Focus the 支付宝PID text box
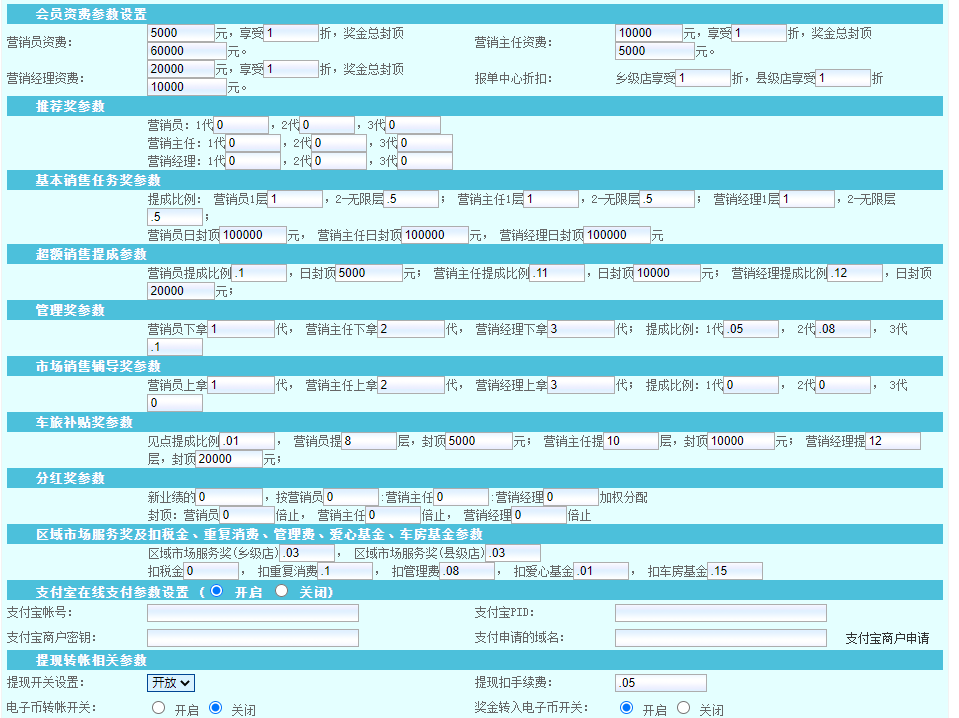 (720, 613)
